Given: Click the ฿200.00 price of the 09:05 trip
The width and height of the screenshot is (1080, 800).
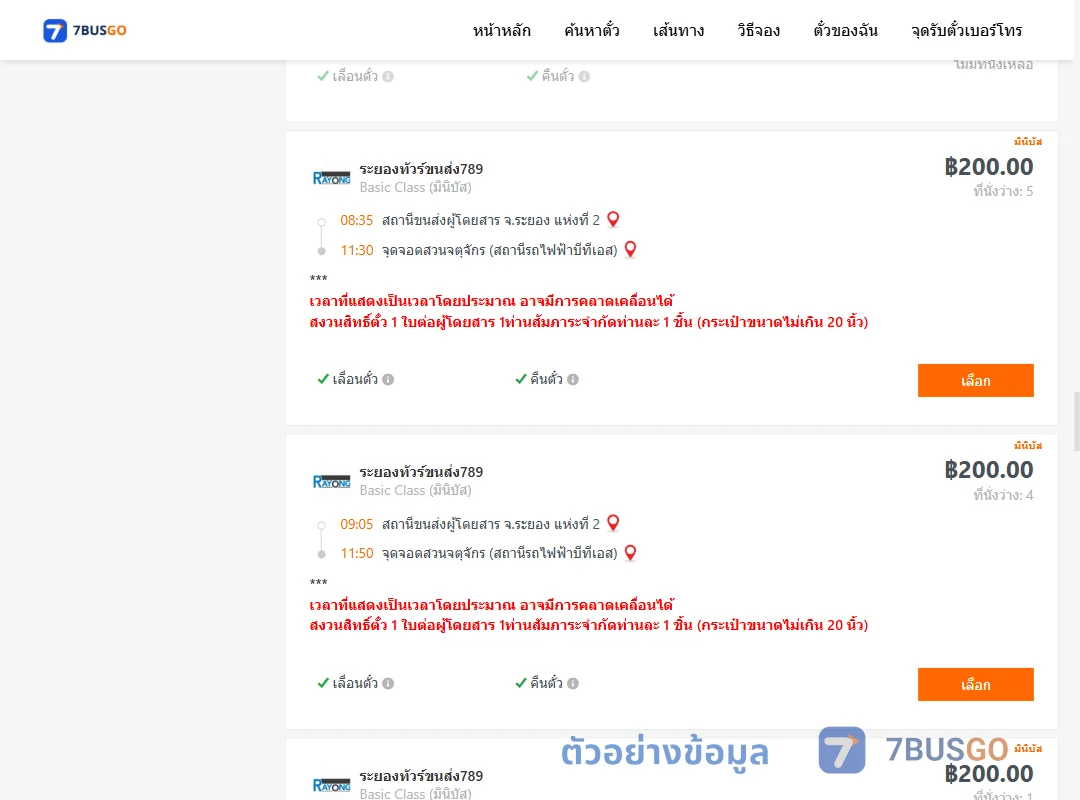Looking at the screenshot, I should (x=988, y=470).
